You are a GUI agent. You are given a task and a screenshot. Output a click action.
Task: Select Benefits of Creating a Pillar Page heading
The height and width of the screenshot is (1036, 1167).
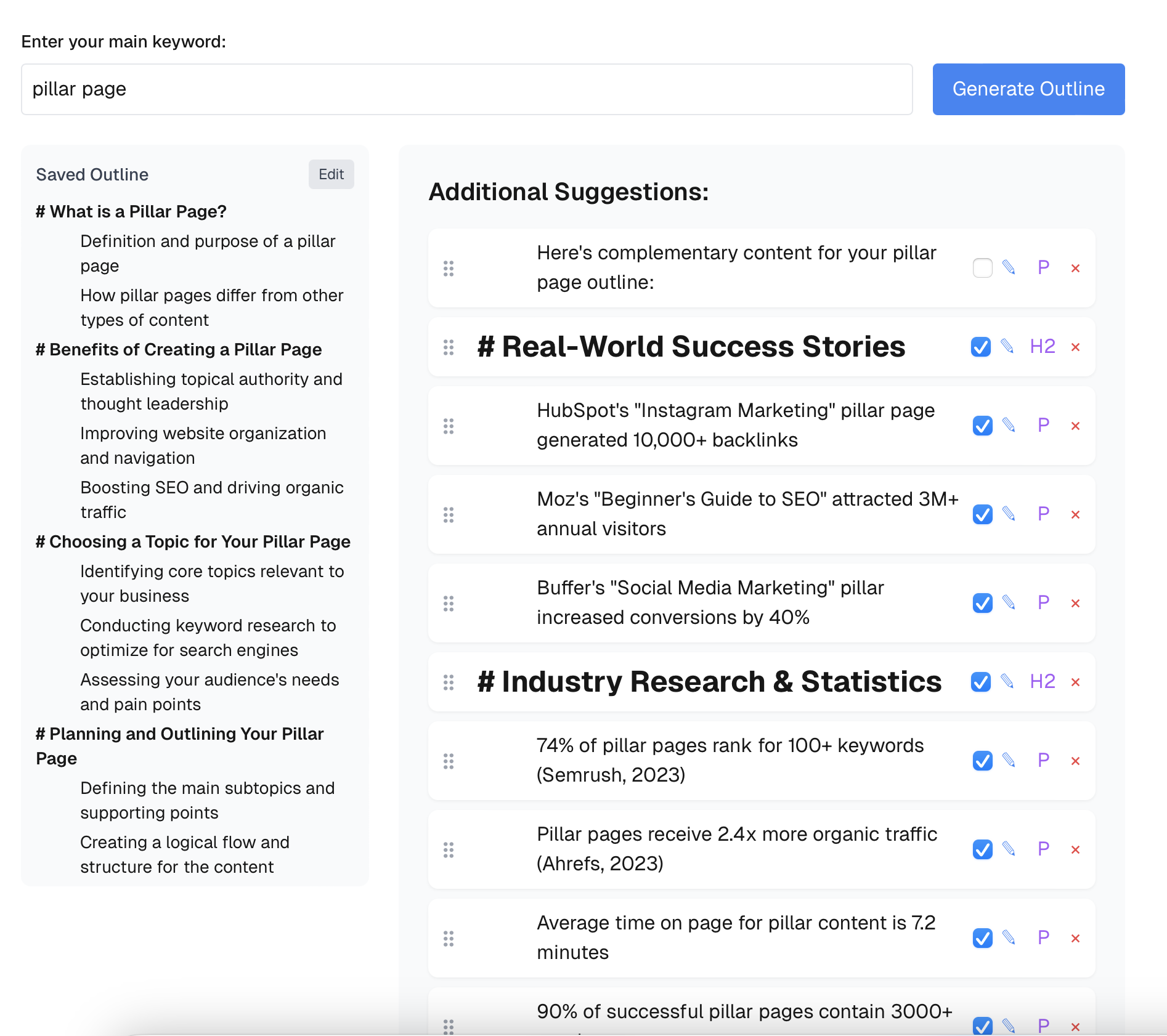click(179, 349)
